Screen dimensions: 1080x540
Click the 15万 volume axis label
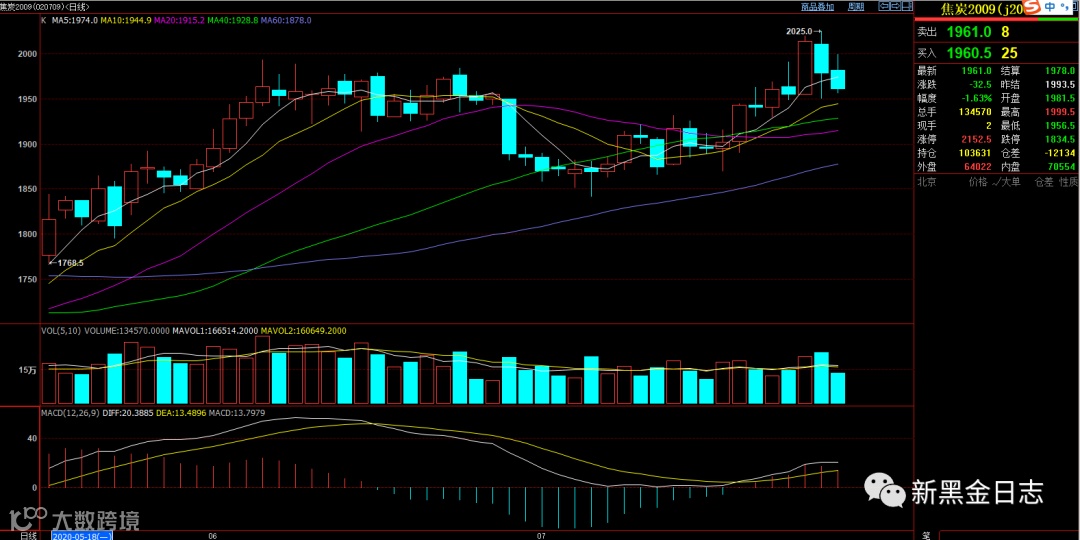pos(28,370)
